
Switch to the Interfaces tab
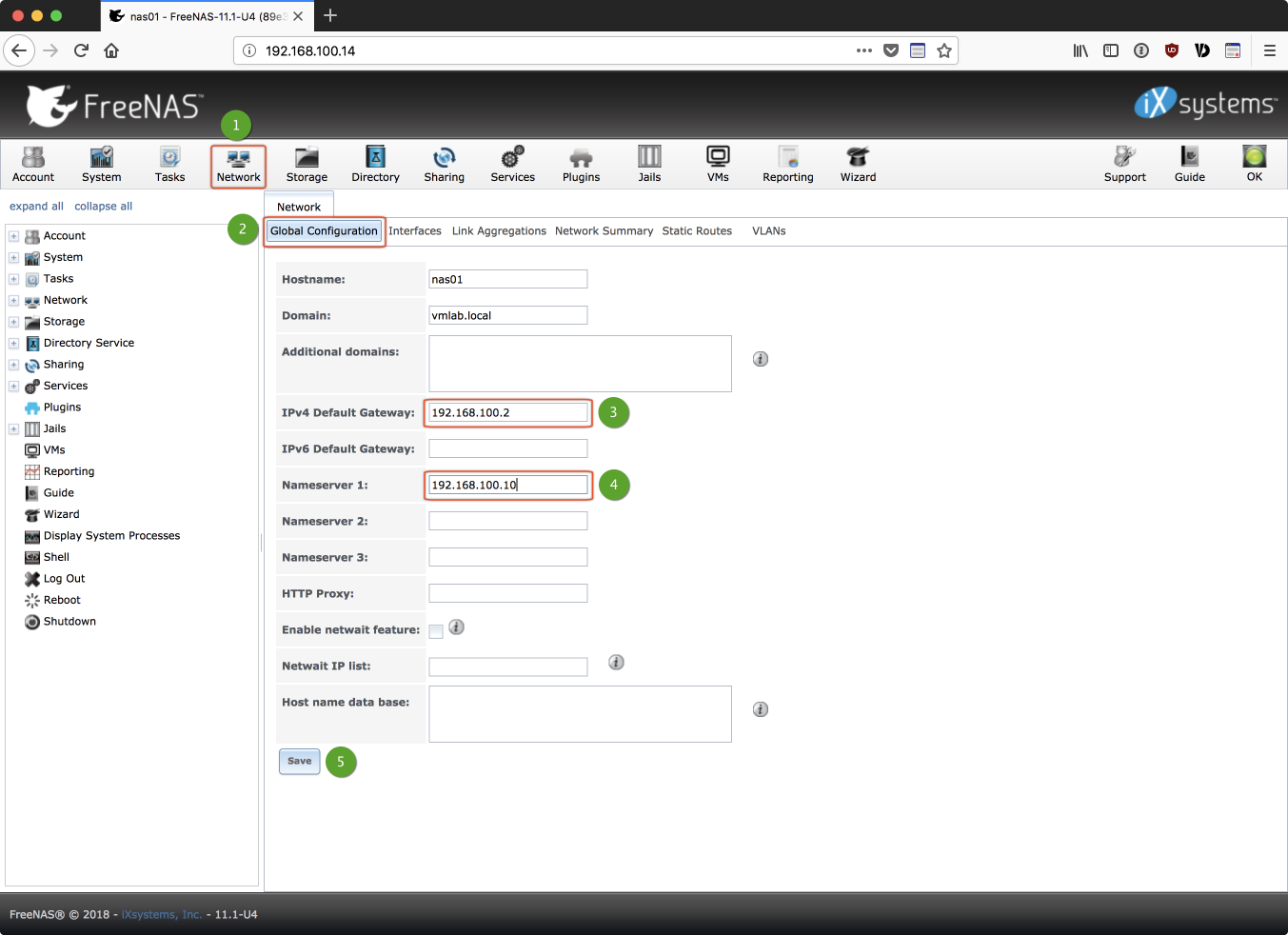(414, 231)
